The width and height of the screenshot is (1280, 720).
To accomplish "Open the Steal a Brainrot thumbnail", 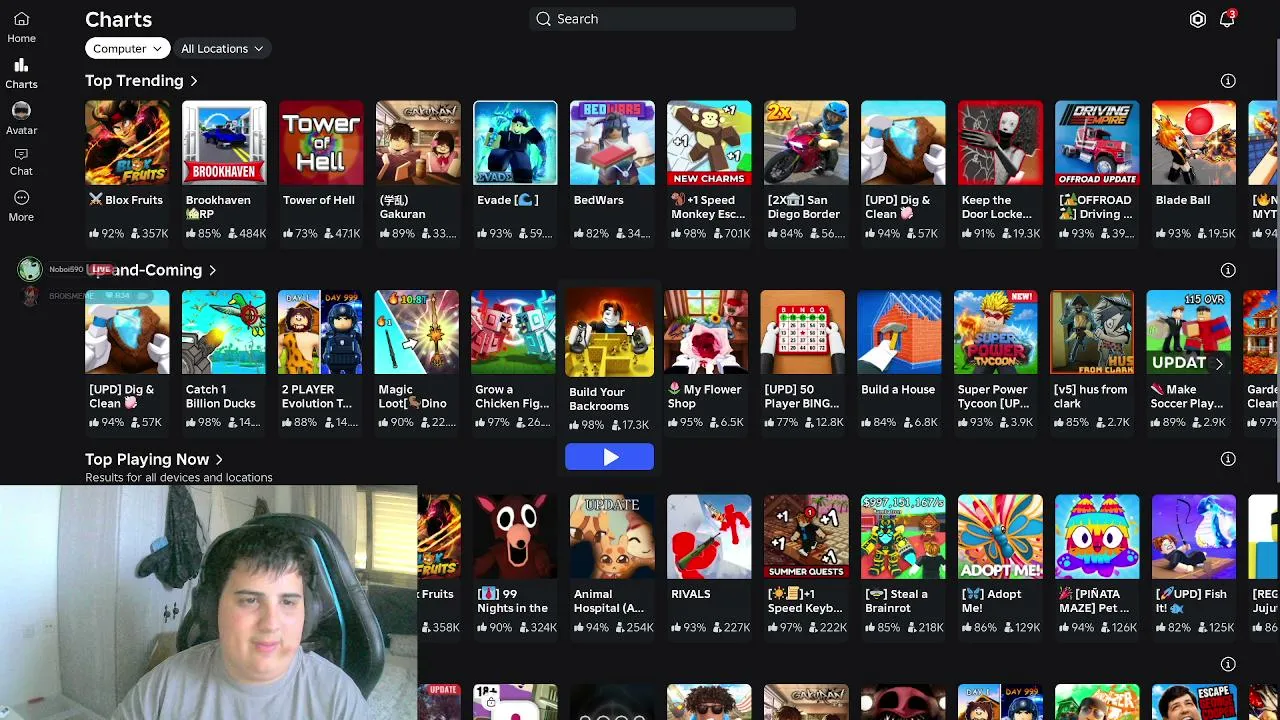I will pyautogui.click(x=903, y=537).
